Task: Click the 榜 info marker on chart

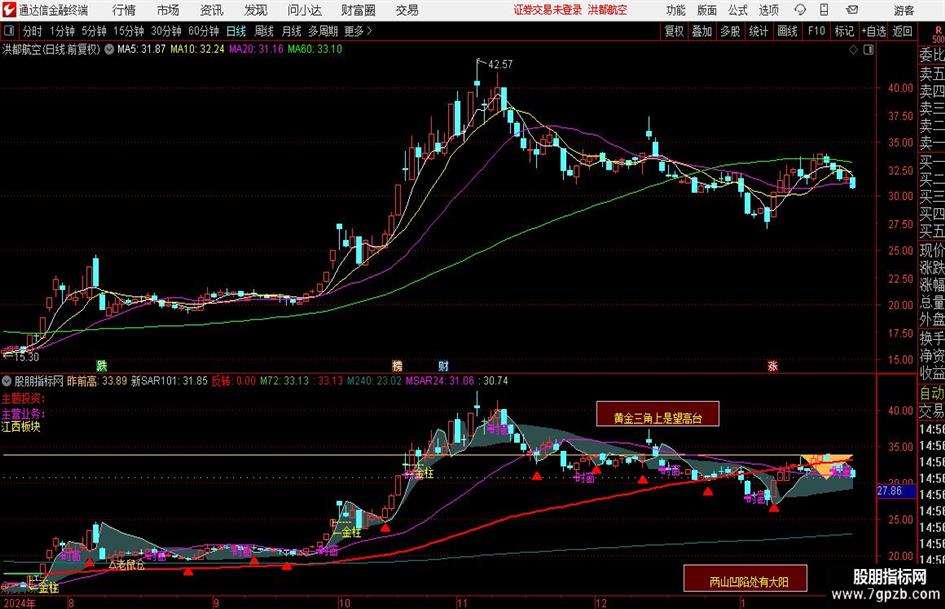Action: click(x=397, y=365)
